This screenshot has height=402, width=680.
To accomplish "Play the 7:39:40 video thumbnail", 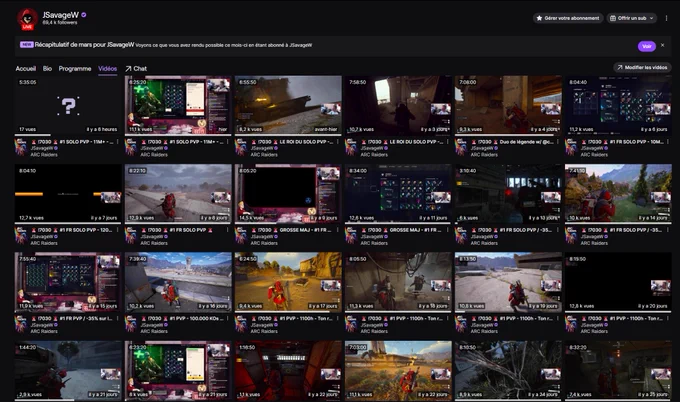I will [x=178, y=281].
